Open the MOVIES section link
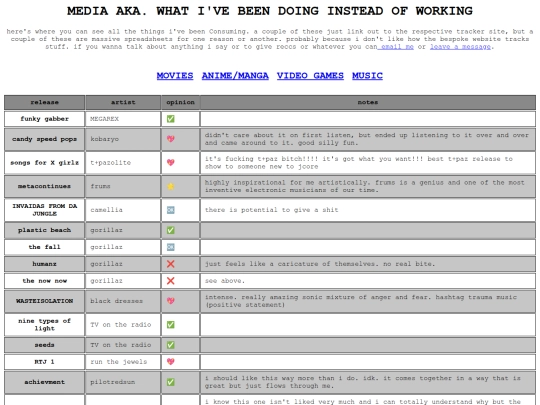The image size is (540, 405). click(175, 76)
